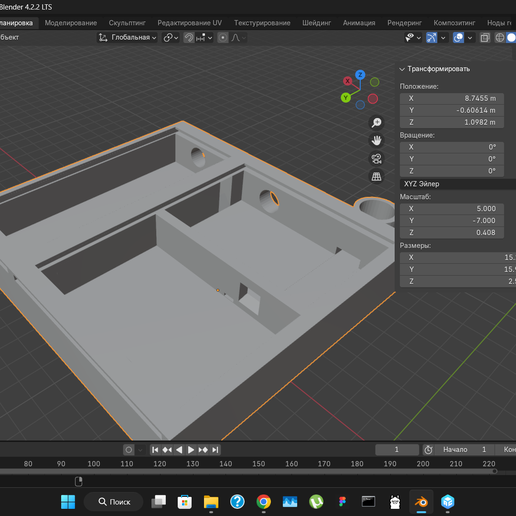Open the Скульптинг workspace tab
The width and height of the screenshot is (516, 516).
pyautogui.click(x=127, y=23)
